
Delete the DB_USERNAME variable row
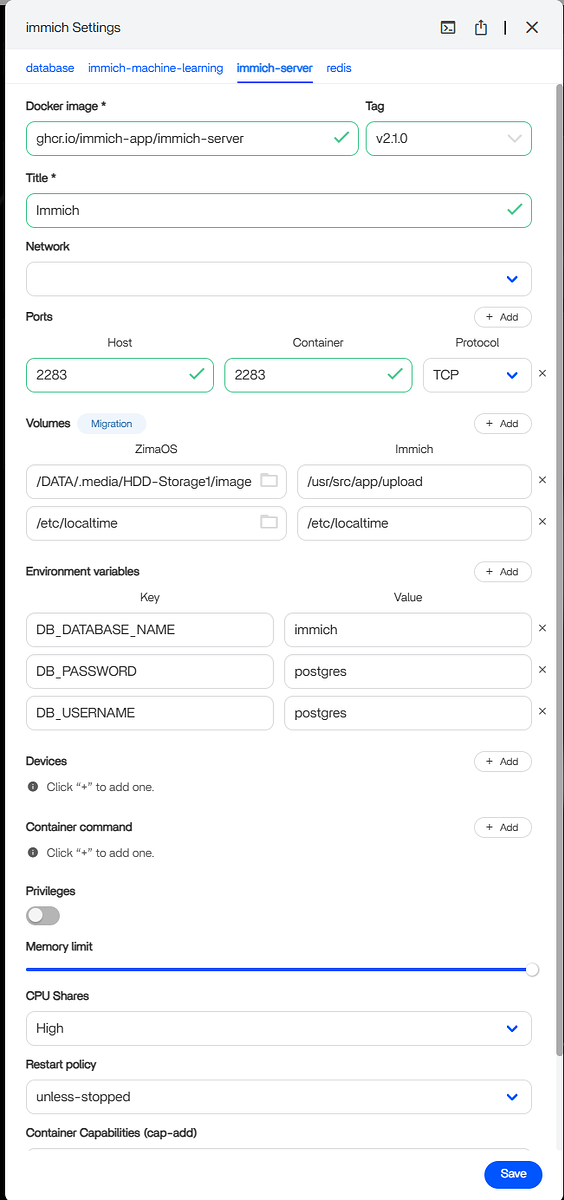[x=543, y=711]
